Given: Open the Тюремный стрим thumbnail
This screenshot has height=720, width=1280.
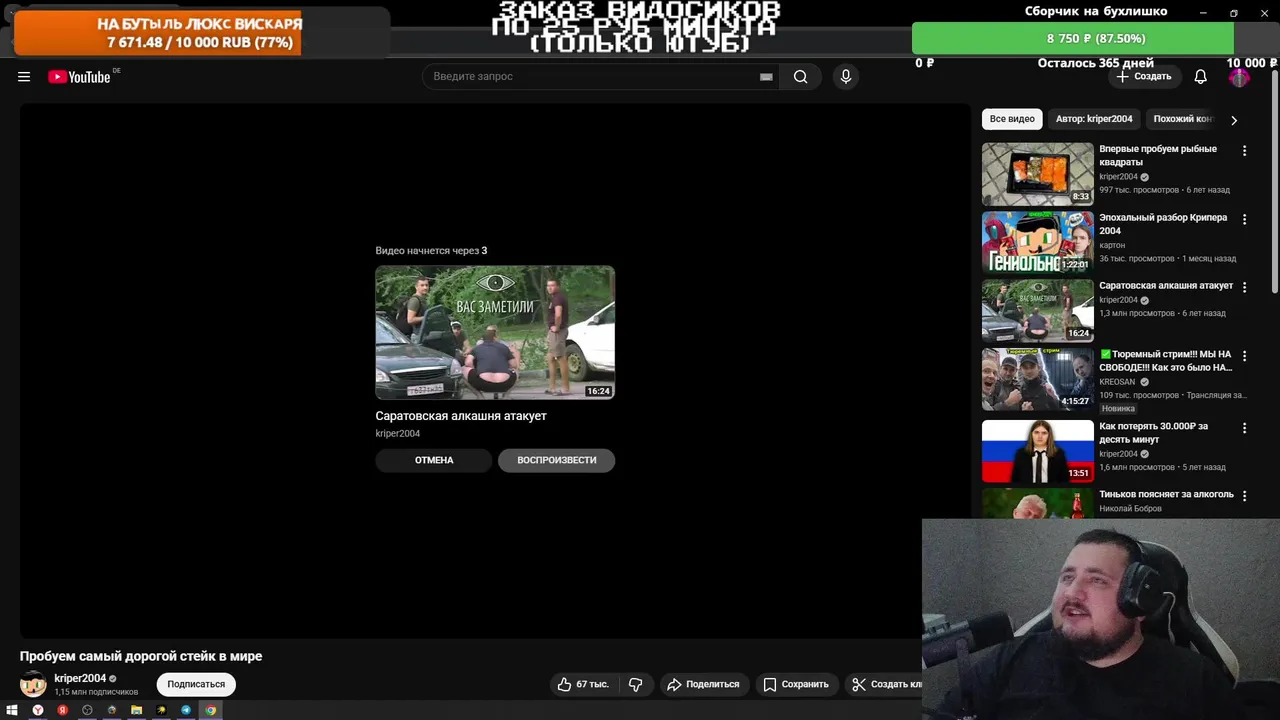Looking at the screenshot, I should coord(1038,379).
